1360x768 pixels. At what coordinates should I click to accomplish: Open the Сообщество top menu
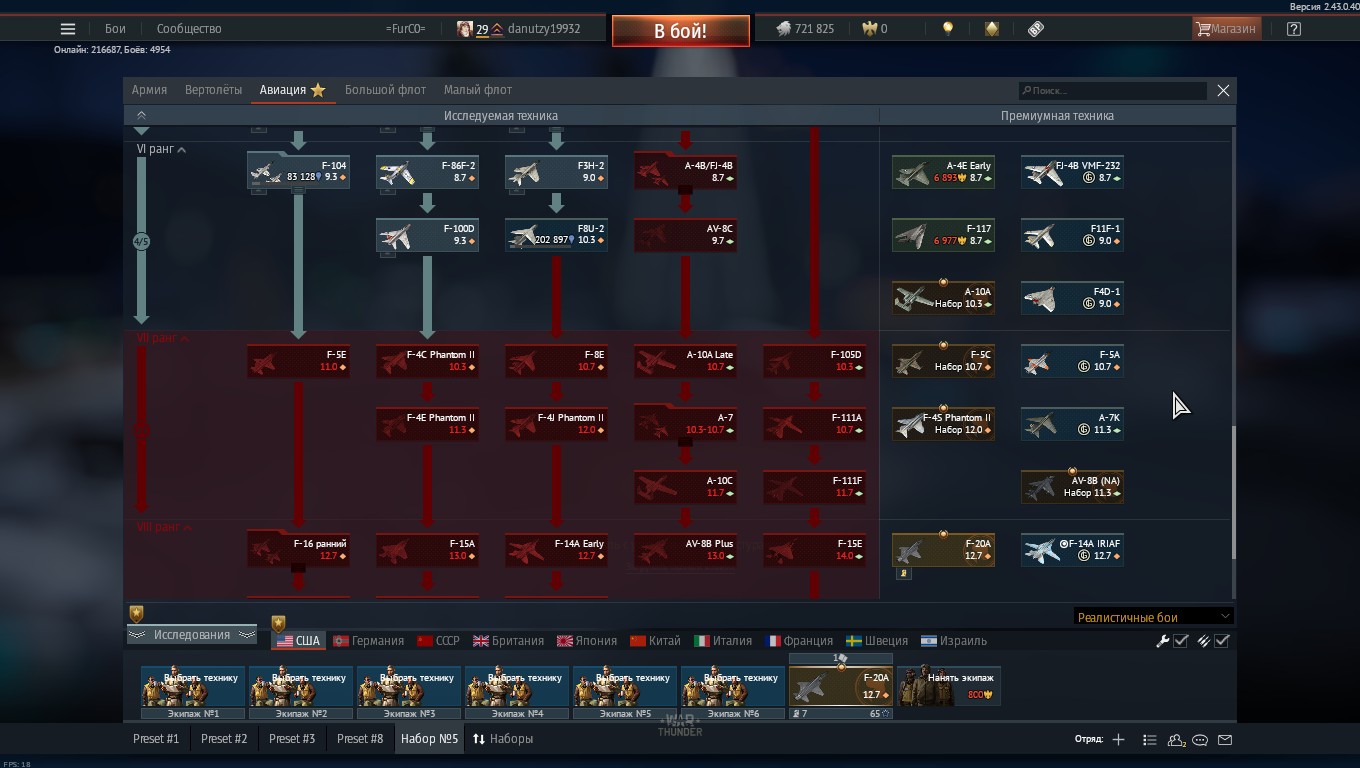pyautogui.click(x=188, y=29)
